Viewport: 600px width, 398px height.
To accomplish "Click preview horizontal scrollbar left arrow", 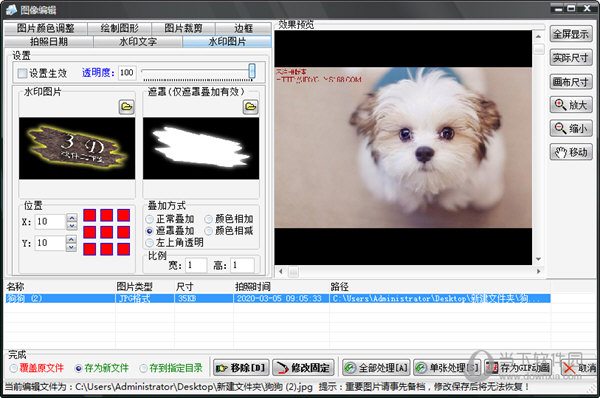I will 281,271.
